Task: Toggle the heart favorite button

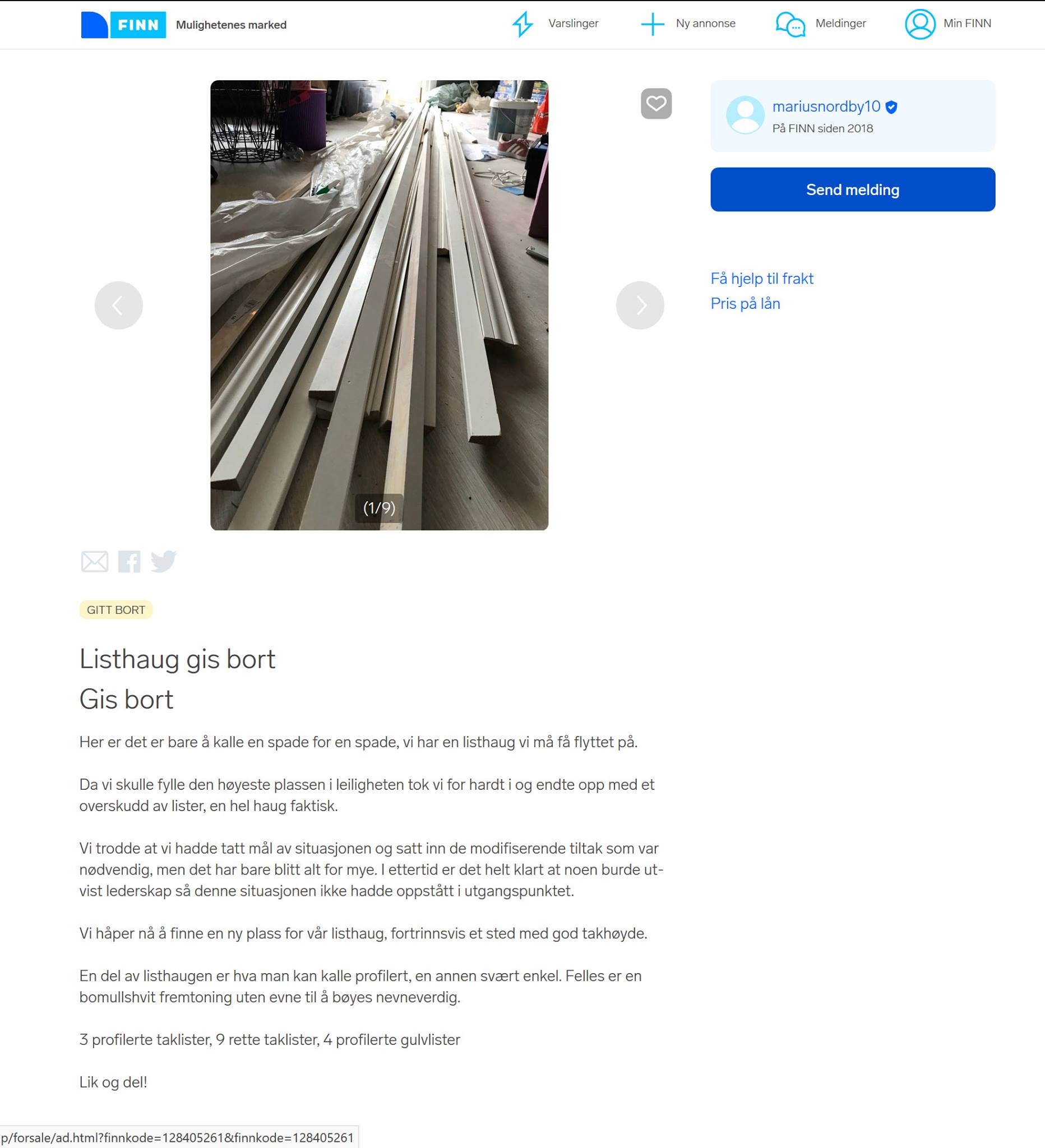Action: click(x=656, y=104)
